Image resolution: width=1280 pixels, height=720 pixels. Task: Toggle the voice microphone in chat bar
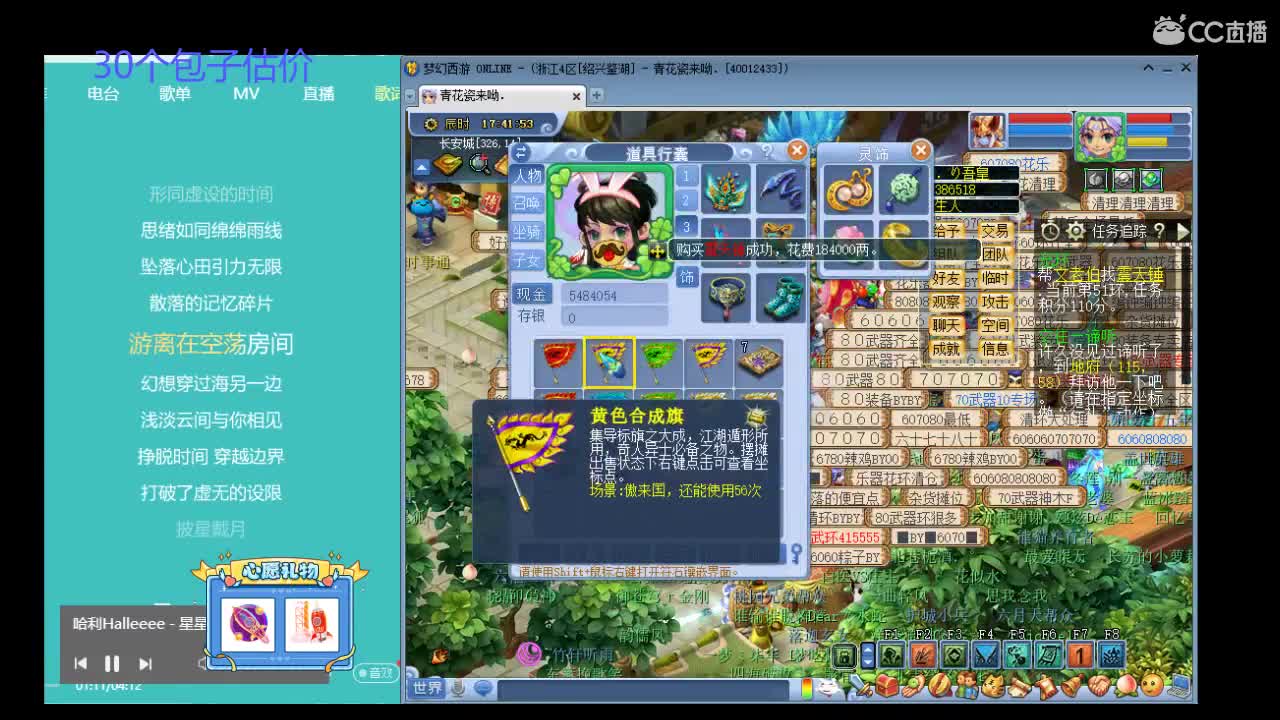pyautogui.click(x=459, y=688)
